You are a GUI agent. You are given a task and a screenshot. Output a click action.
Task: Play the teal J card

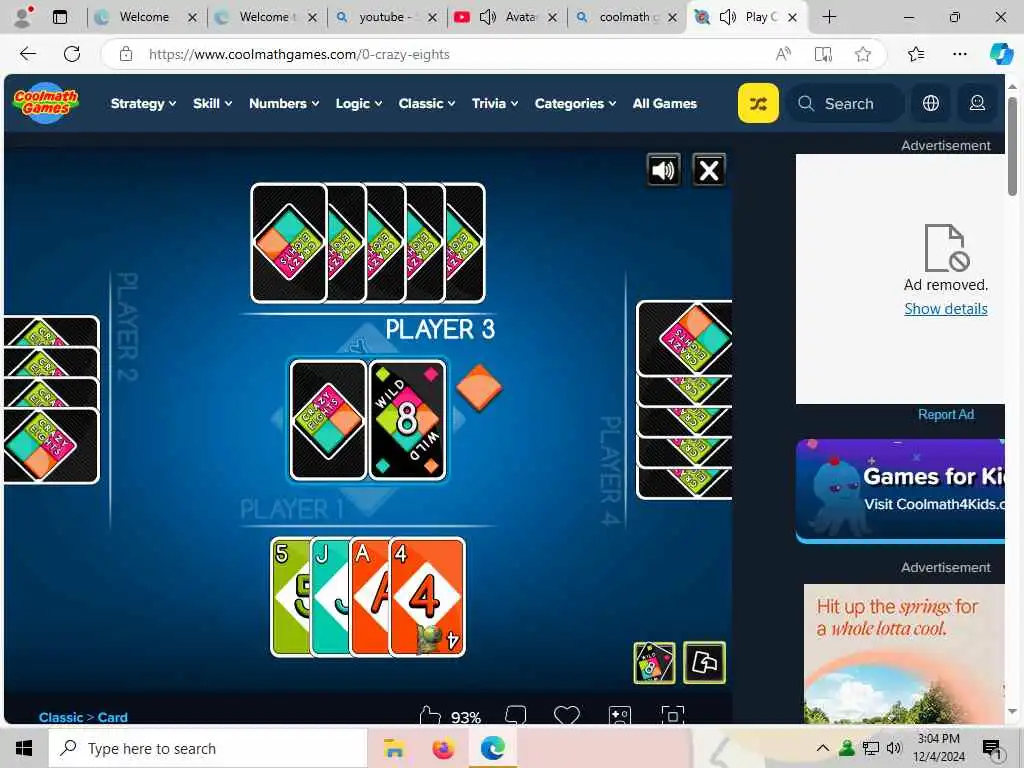(x=330, y=597)
